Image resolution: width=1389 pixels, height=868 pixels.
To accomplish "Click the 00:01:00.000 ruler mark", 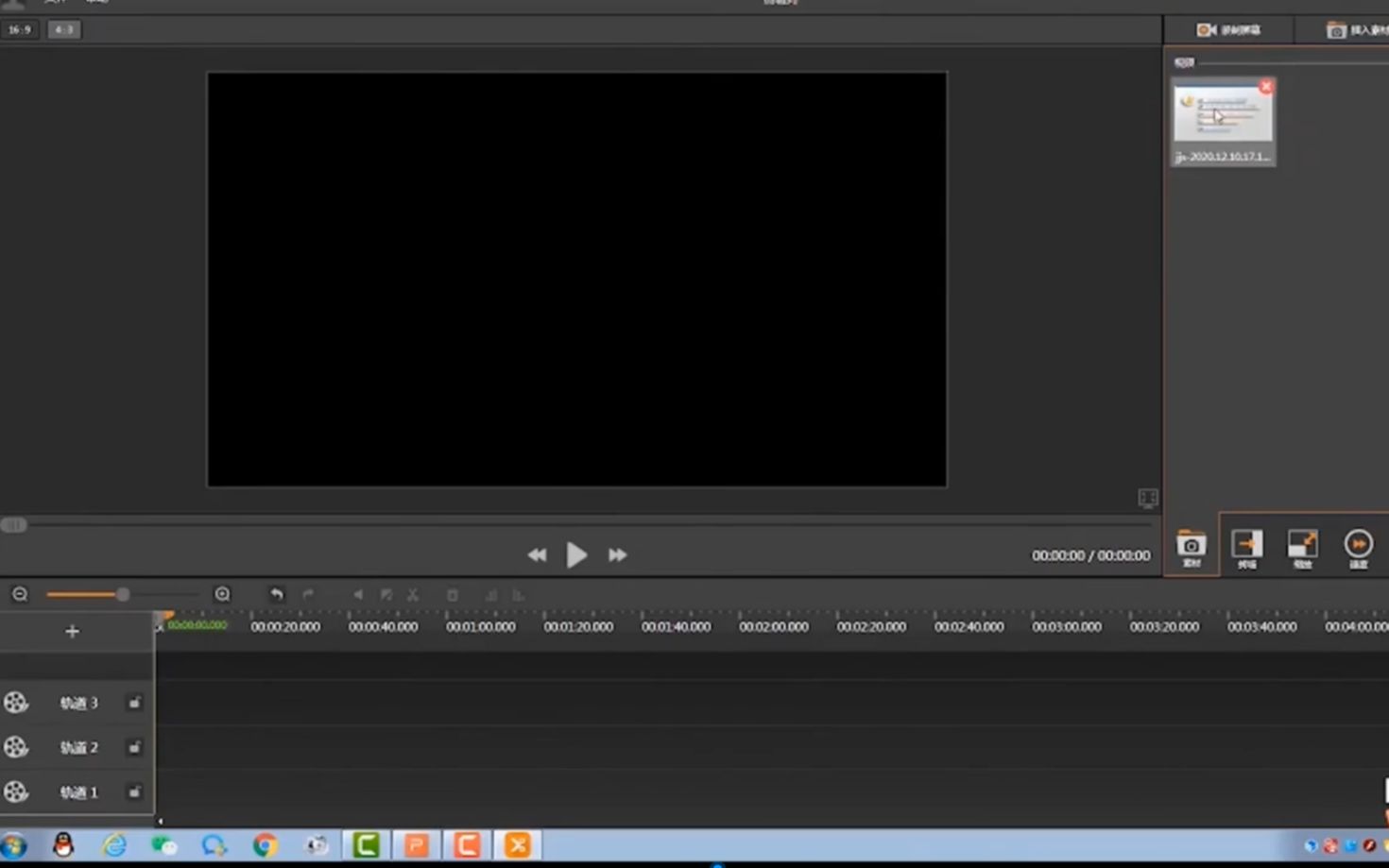I will click(x=481, y=626).
